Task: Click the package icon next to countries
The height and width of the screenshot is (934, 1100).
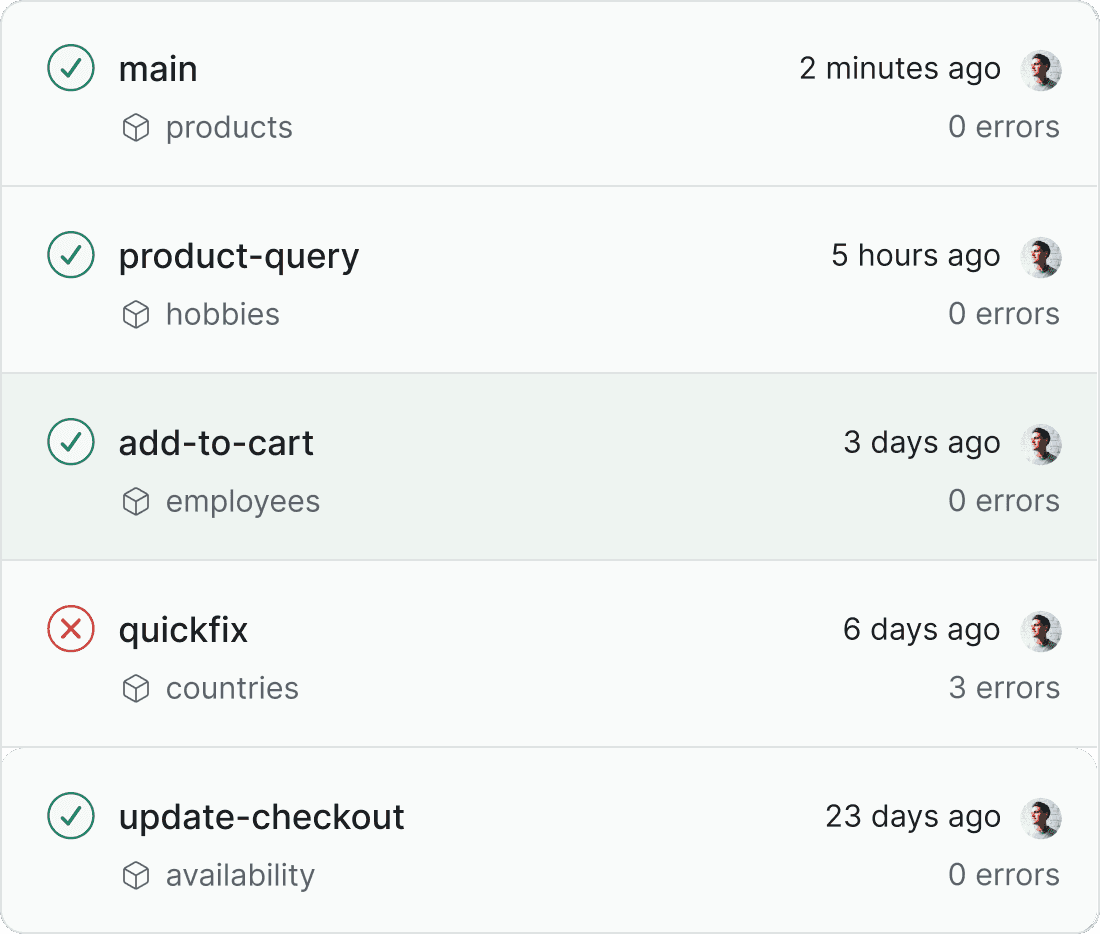Action: click(x=135, y=688)
